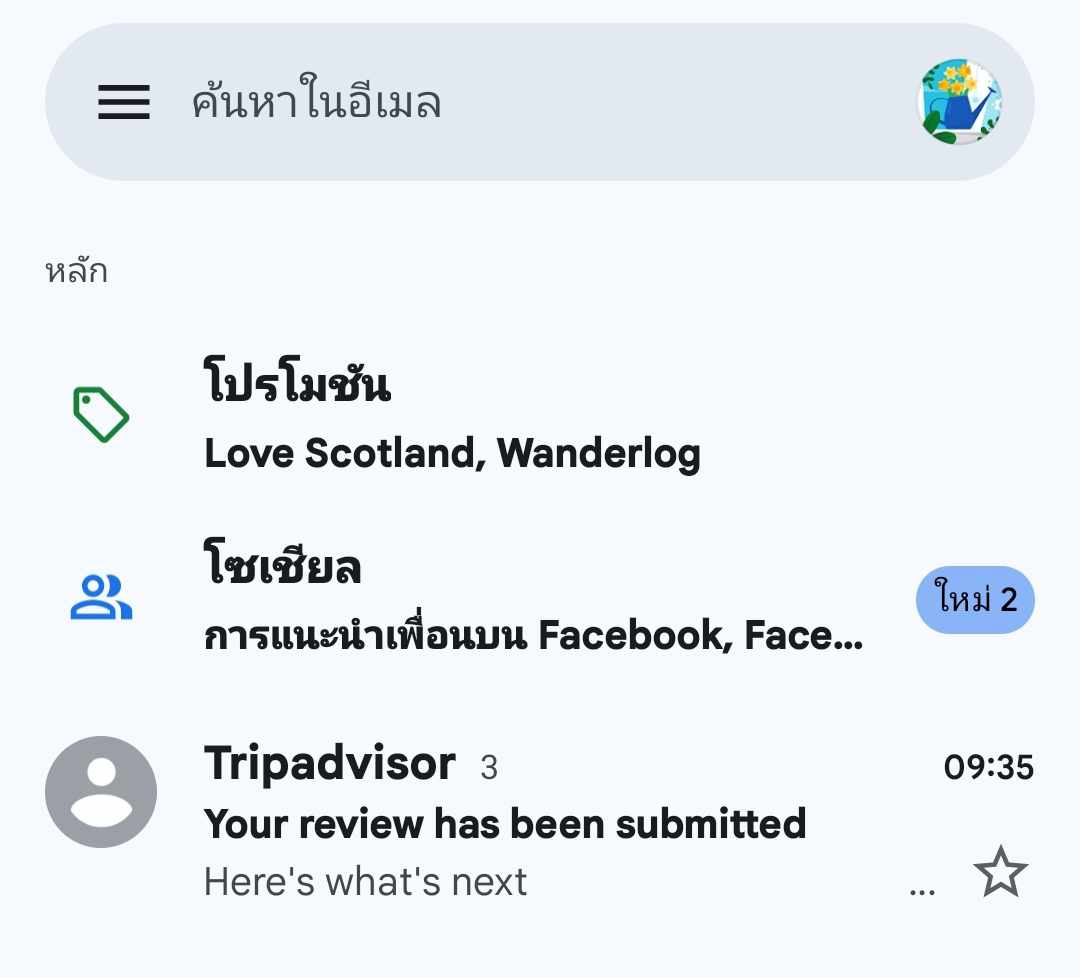Click the Love Scotland, Wanderlog preview text
The width and height of the screenshot is (1080, 978).
tap(453, 454)
